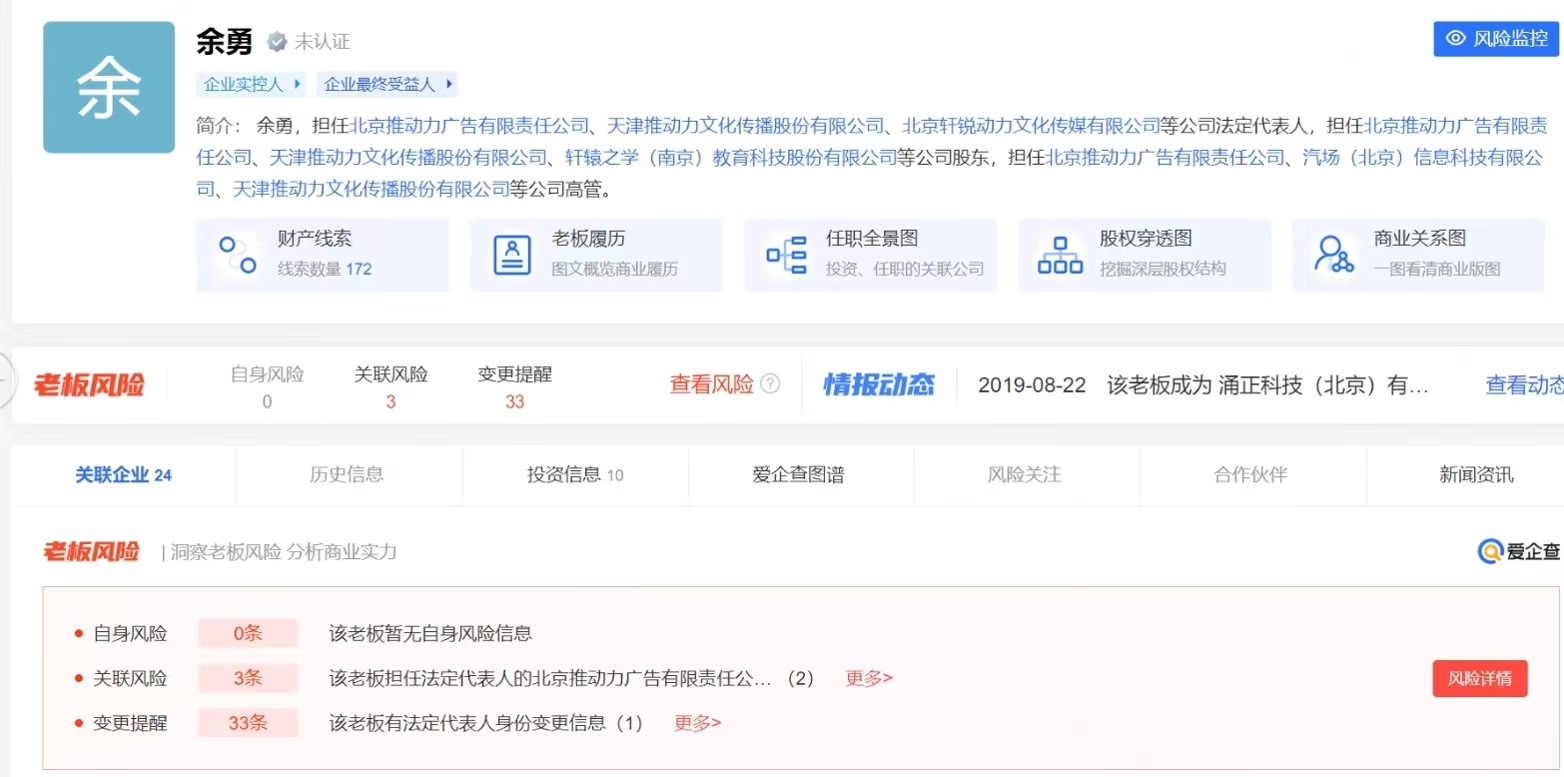Expand the 企业实控人 tag arrow
The image size is (1564, 777).
[x=299, y=85]
